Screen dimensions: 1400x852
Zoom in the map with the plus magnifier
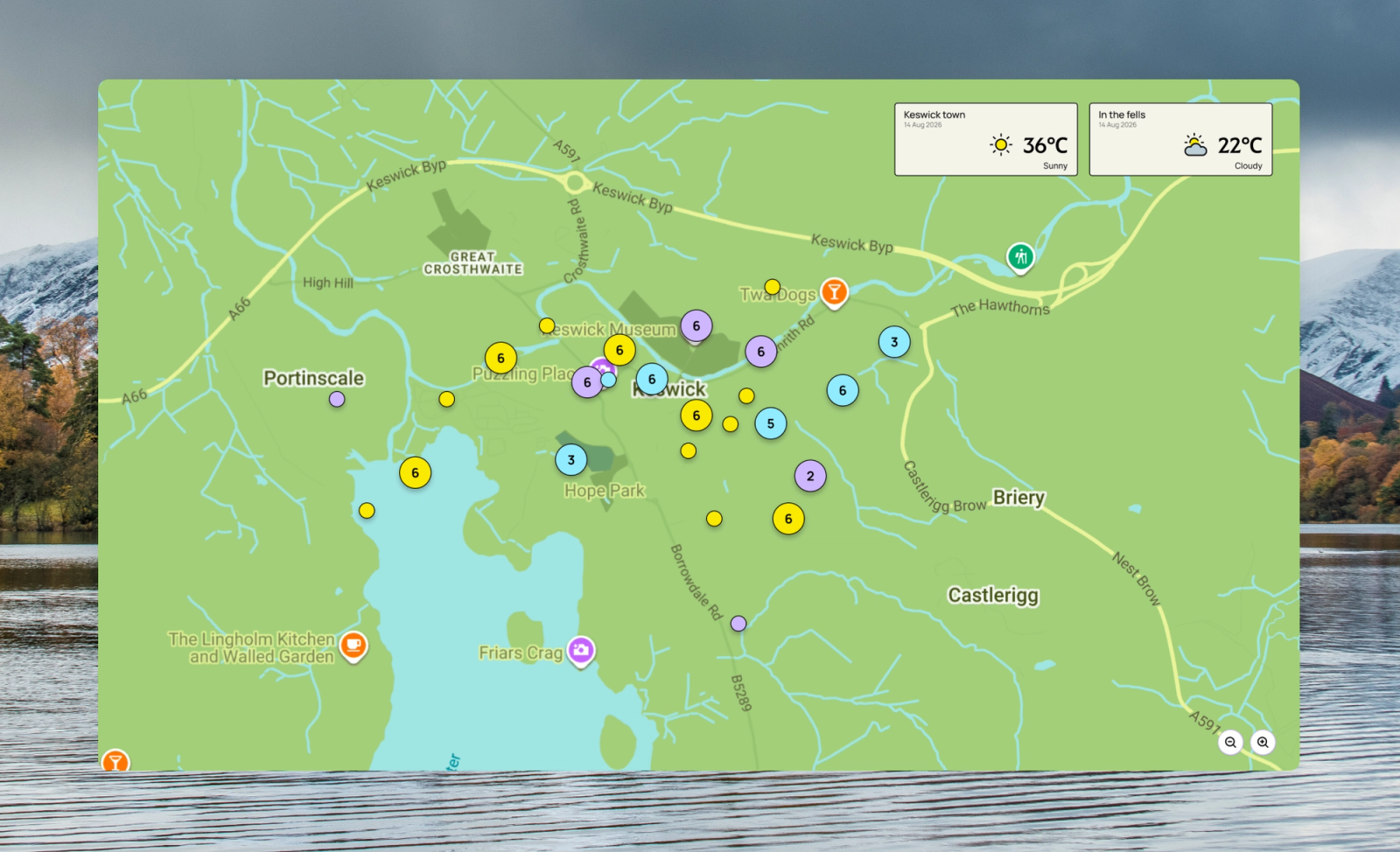[x=1263, y=742]
